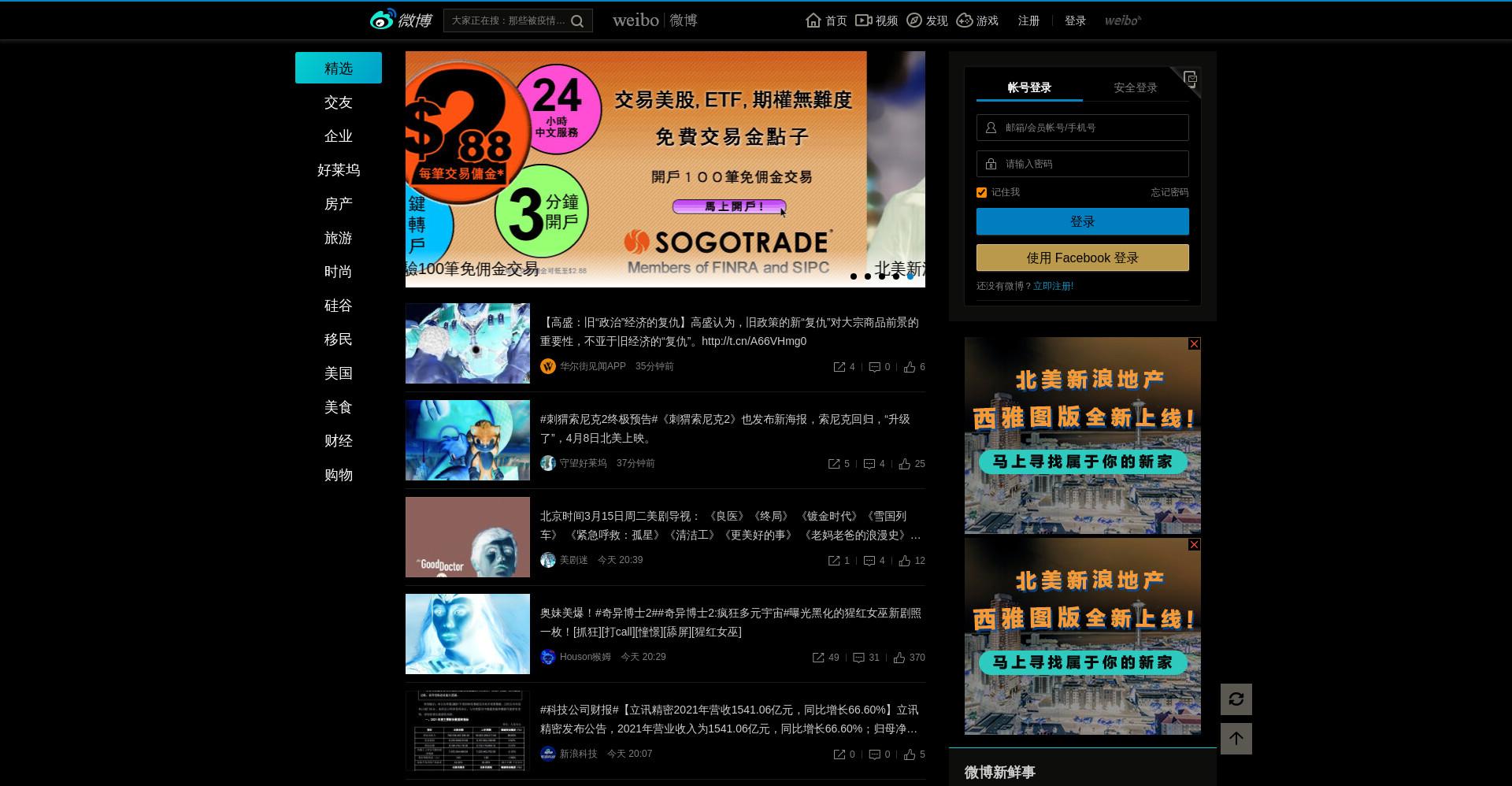The width and height of the screenshot is (1512, 786).
Task: Select 财经 category
Action: (x=339, y=441)
